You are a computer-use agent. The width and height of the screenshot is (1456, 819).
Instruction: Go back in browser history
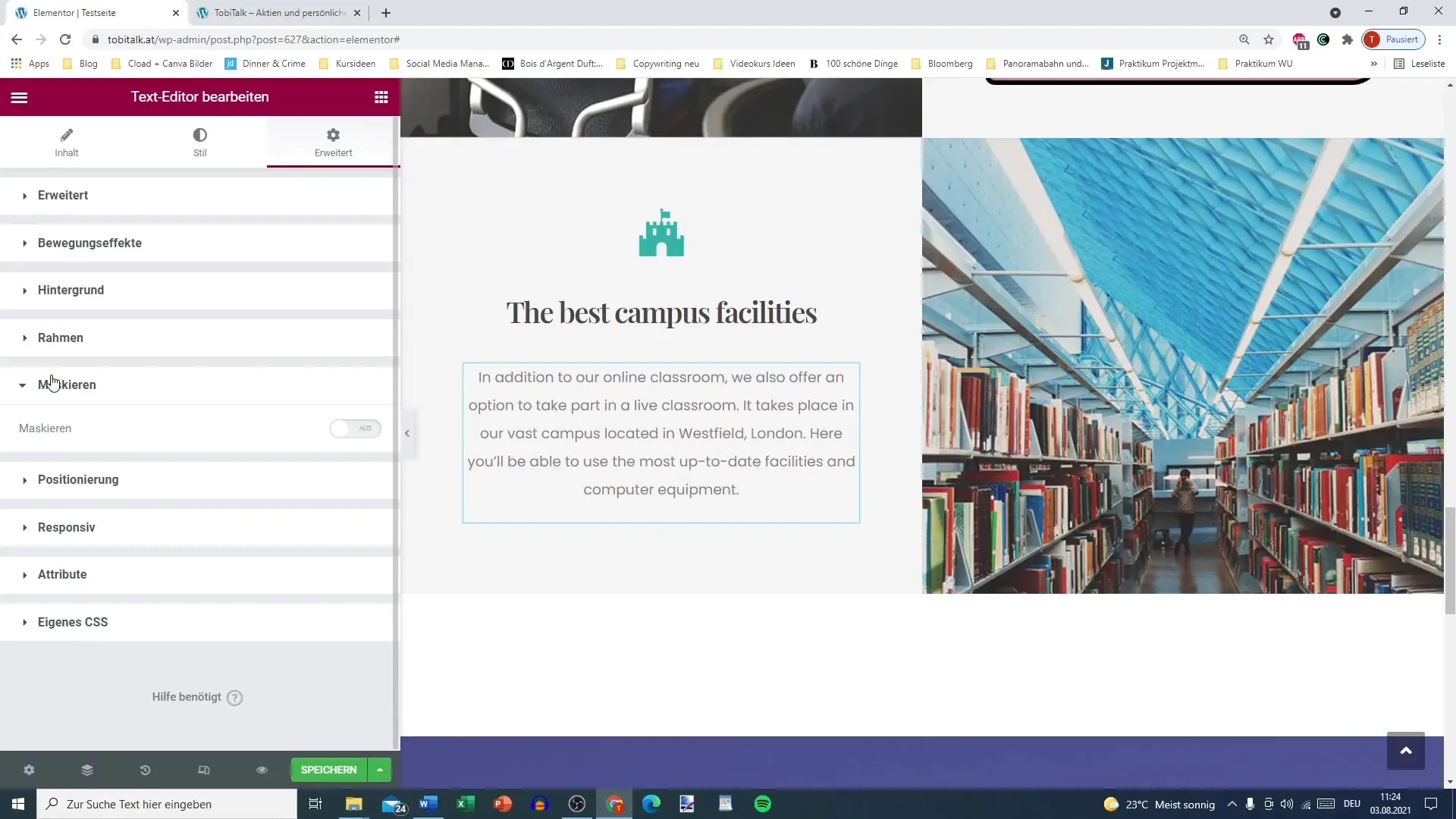[17, 39]
